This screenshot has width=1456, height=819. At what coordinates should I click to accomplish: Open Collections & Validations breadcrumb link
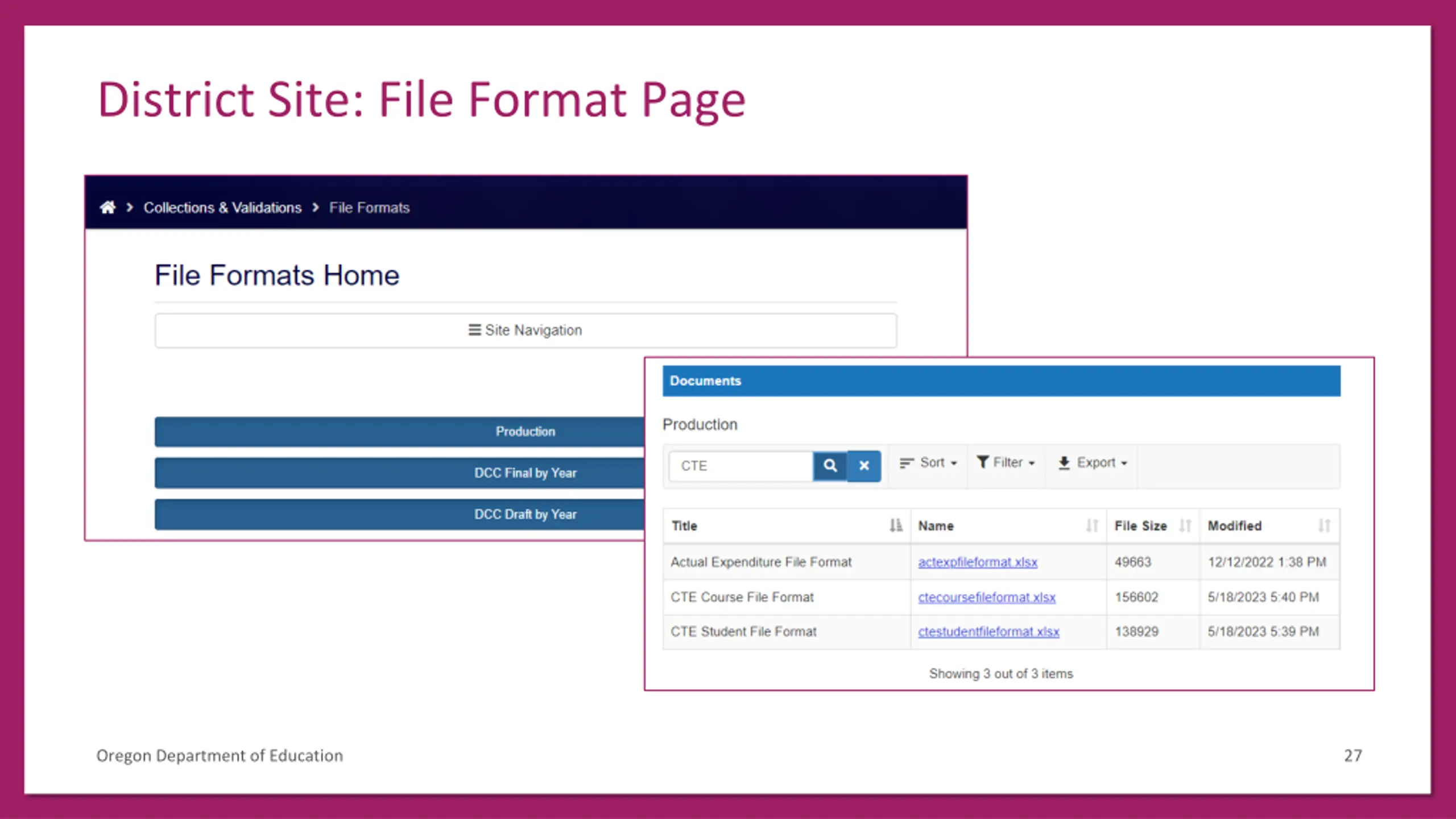pos(222,208)
